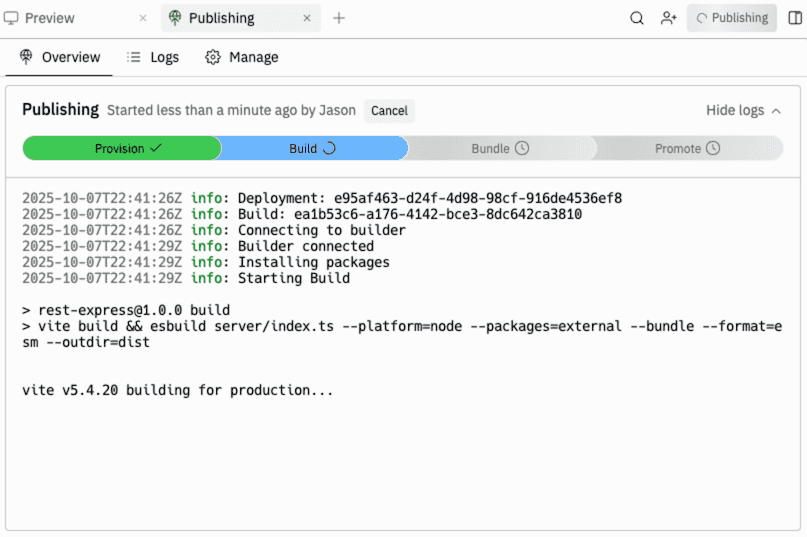Image resolution: width=807 pixels, height=537 pixels.
Task: Open the Logs tab
Action: click(x=153, y=57)
